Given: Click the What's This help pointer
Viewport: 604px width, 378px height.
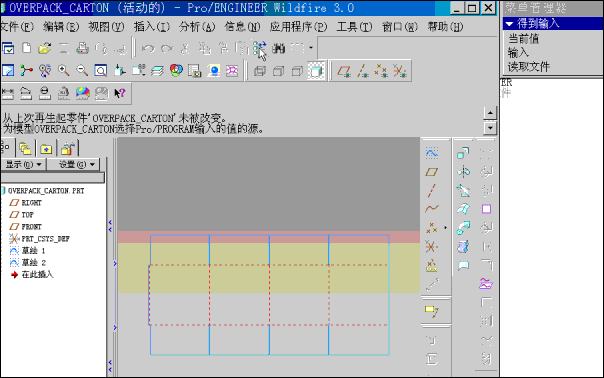Looking at the screenshot, I should [120, 93].
